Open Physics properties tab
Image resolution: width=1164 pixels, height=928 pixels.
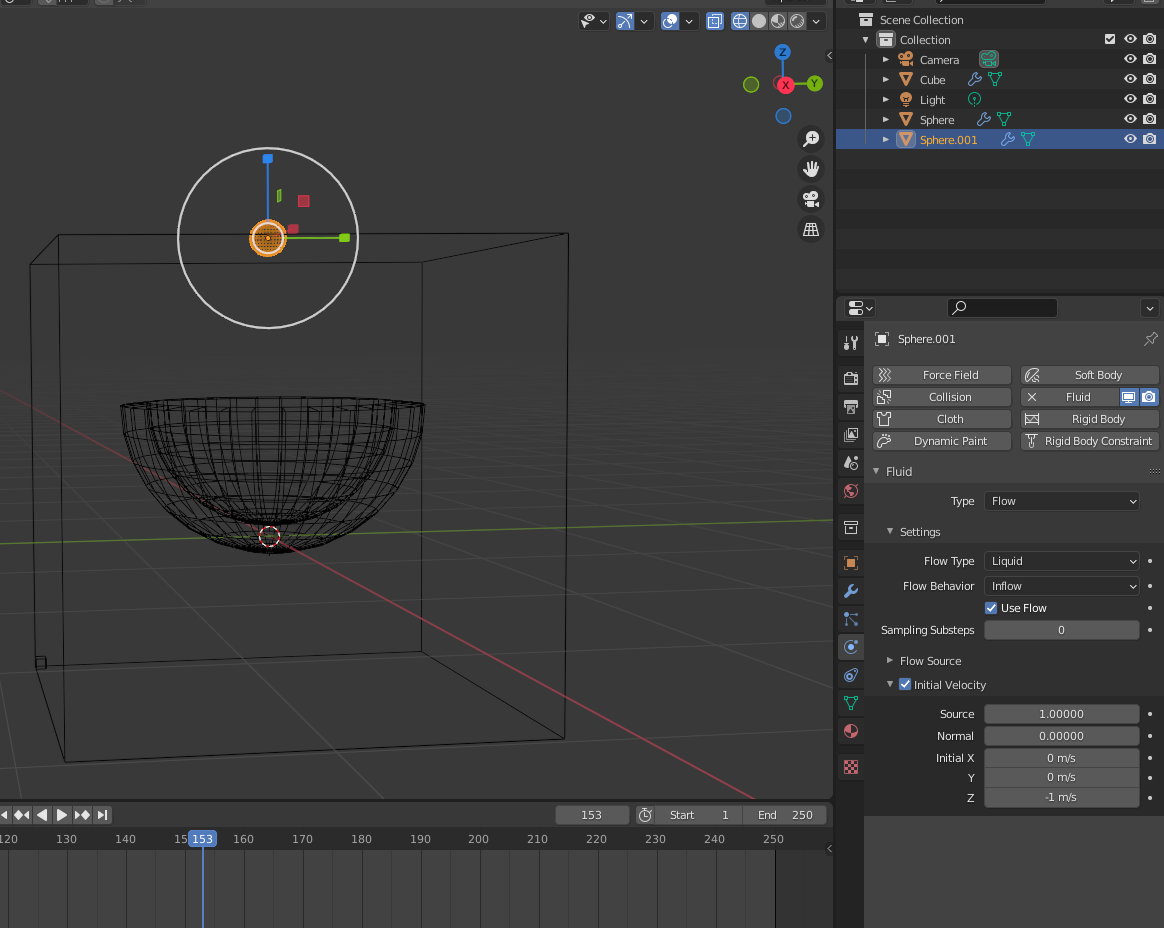pyautogui.click(x=851, y=647)
